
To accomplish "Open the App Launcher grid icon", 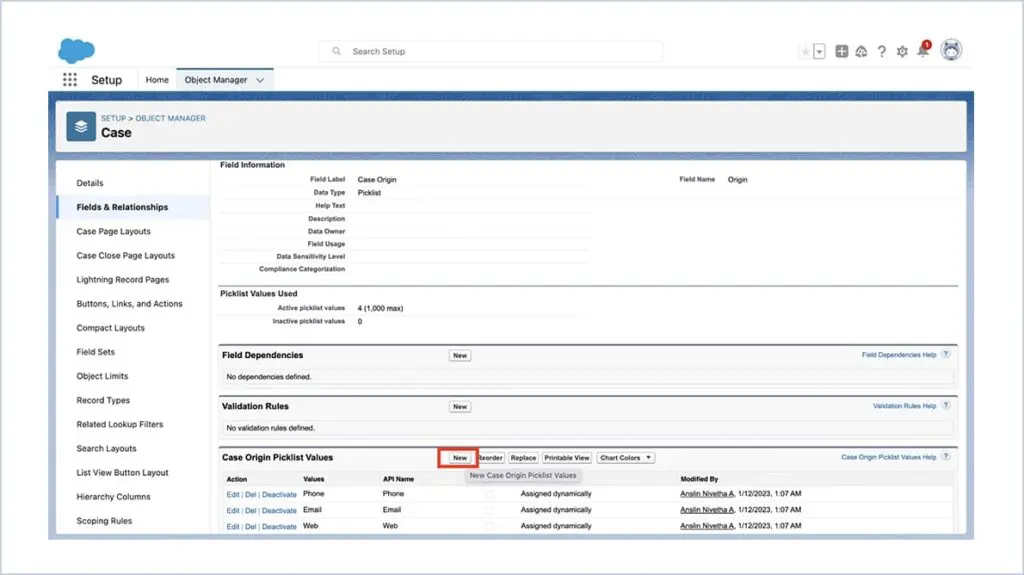I will [70, 80].
